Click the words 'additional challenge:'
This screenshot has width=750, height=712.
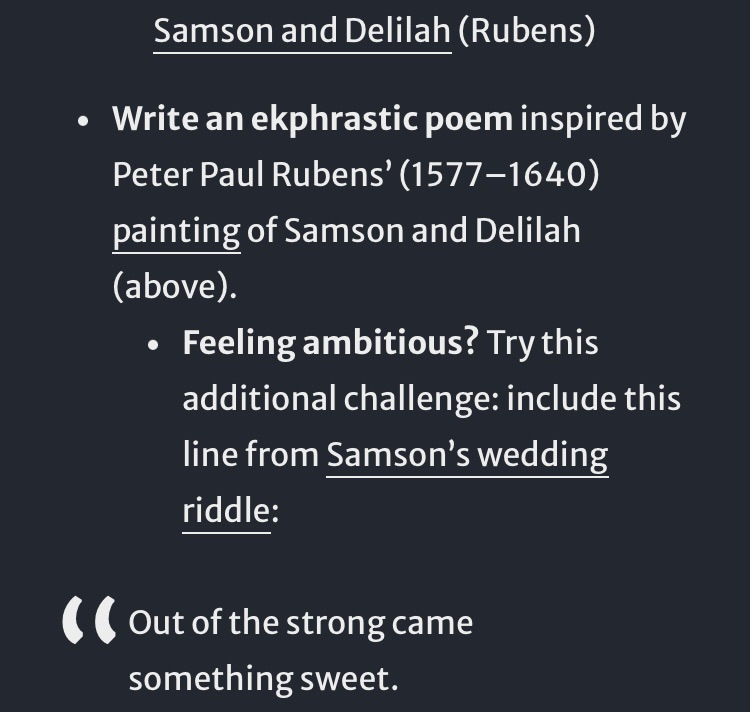340,399
